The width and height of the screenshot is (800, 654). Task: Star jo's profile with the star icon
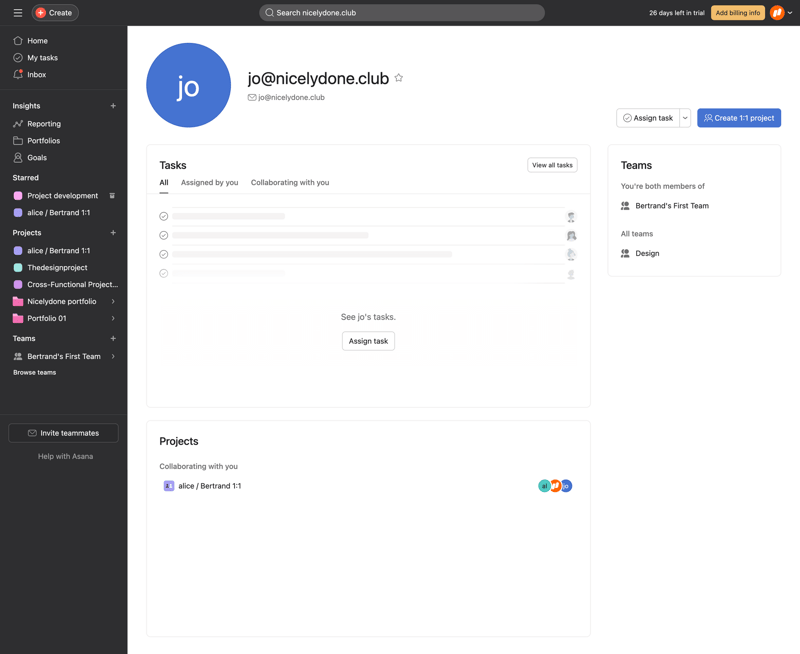[x=399, y=77]
